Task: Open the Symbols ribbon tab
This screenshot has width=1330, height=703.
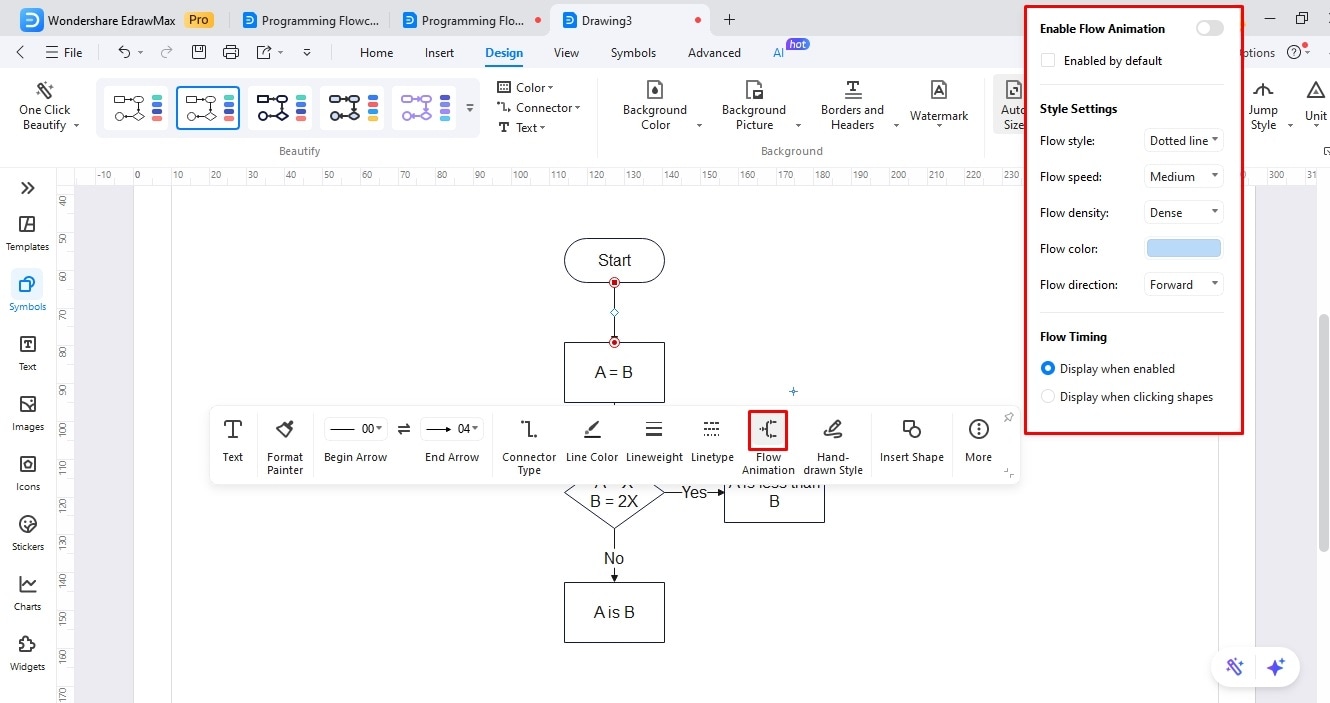Action: tap(633, 53)
